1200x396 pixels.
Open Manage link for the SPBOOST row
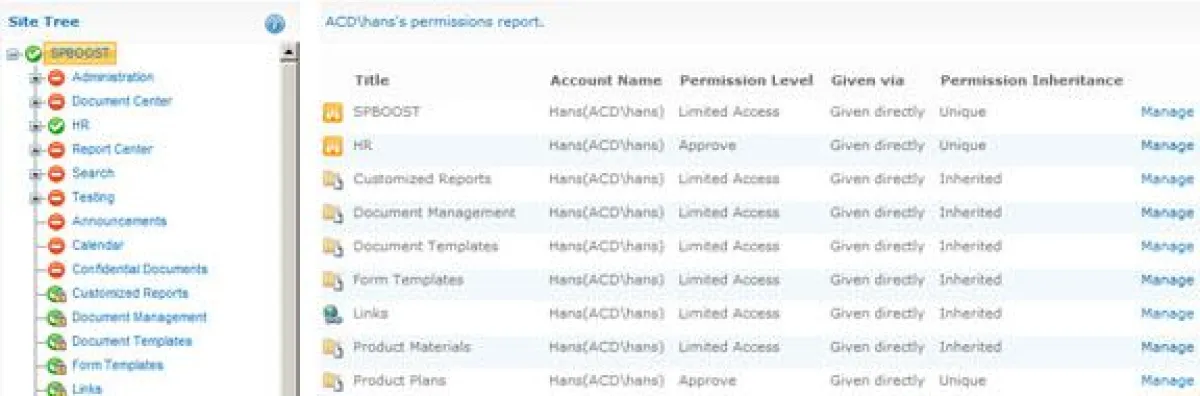point(1167,112)
